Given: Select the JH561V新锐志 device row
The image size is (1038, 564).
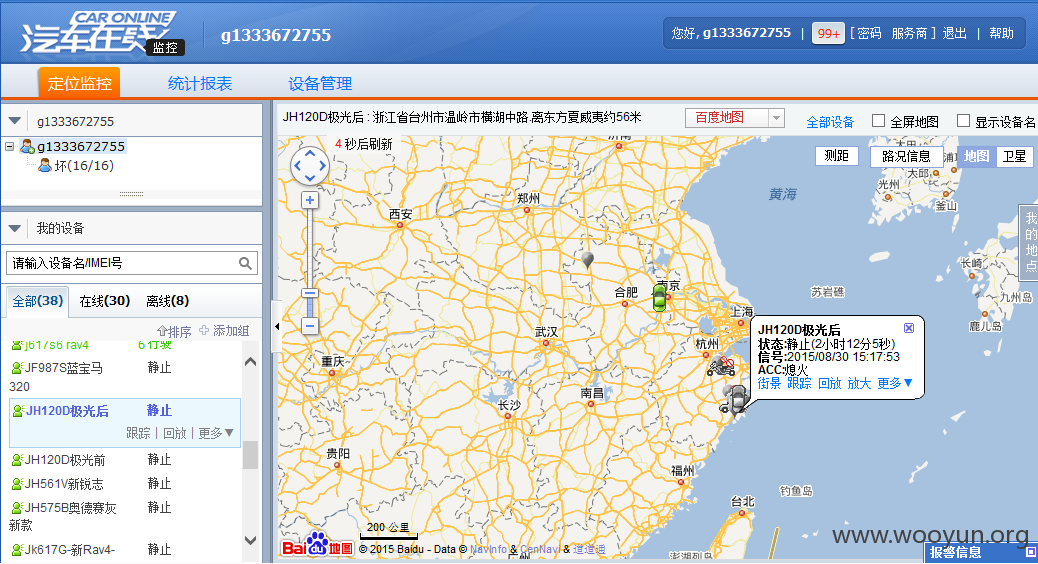Looking at the screenshot, I should click(x=124, y=484).
